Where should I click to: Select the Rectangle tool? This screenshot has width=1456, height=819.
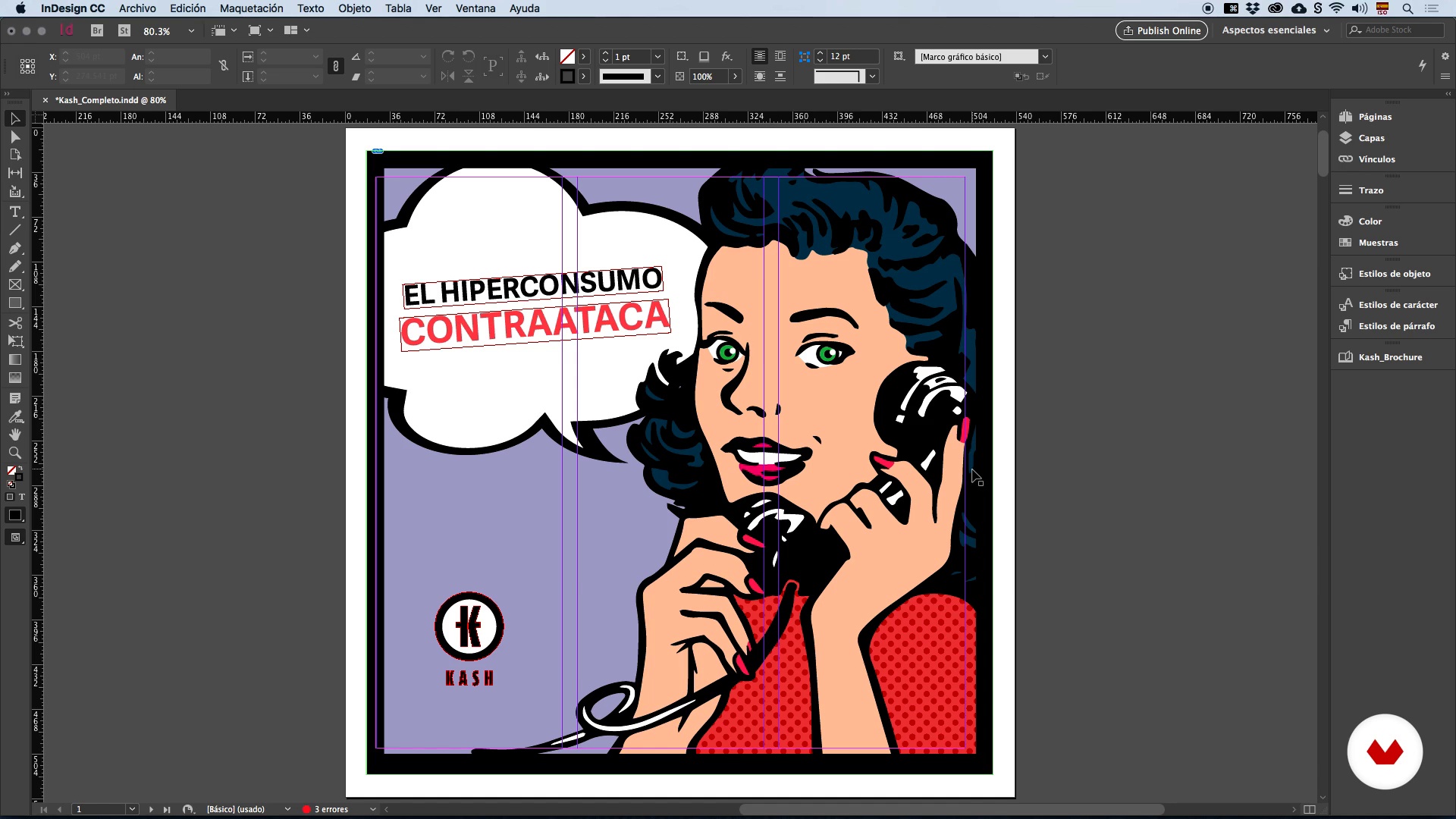click(x=14, y=303)
